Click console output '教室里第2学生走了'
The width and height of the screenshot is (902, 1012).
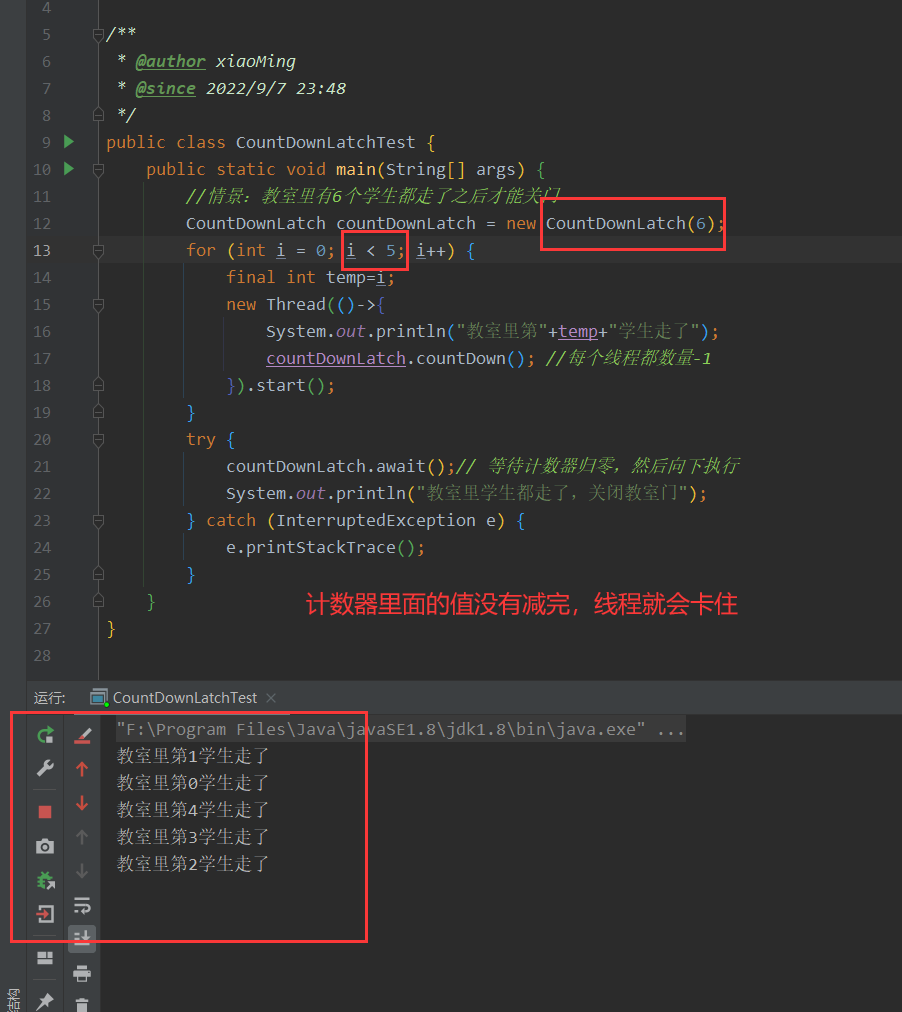click(x=192, y=864)
